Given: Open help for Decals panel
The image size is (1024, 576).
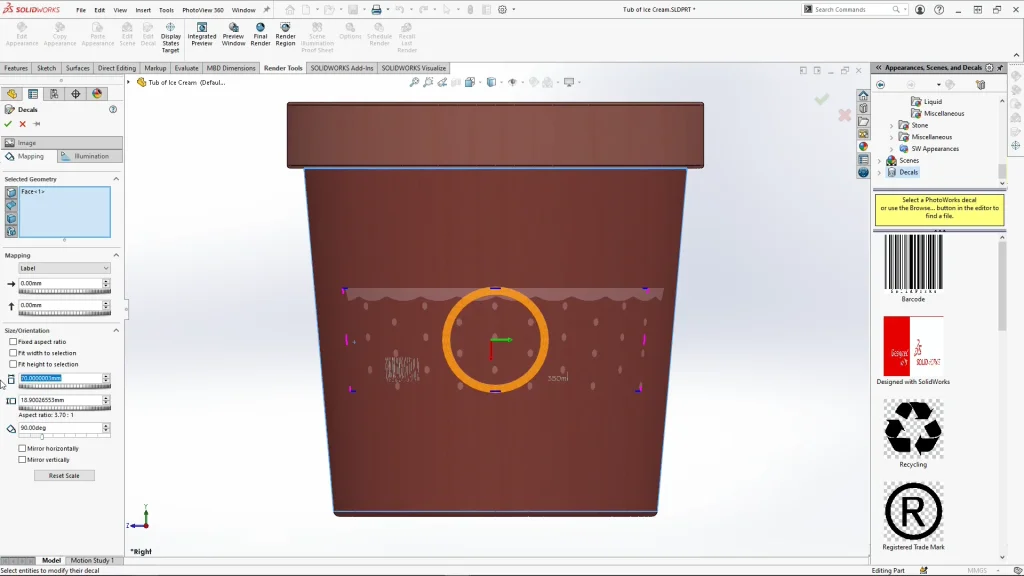Looking at the screenshot, I should (x=113, y=109).
